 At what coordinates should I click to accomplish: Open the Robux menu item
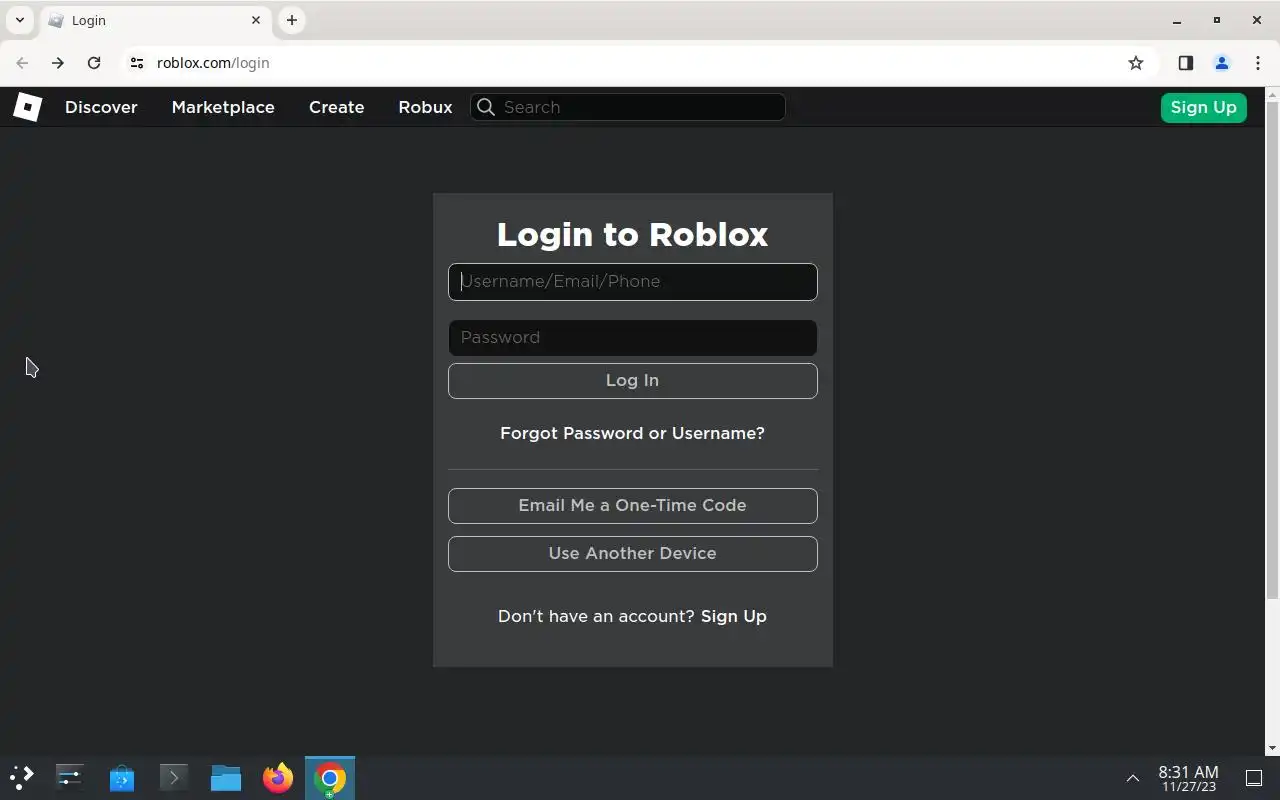425,107
